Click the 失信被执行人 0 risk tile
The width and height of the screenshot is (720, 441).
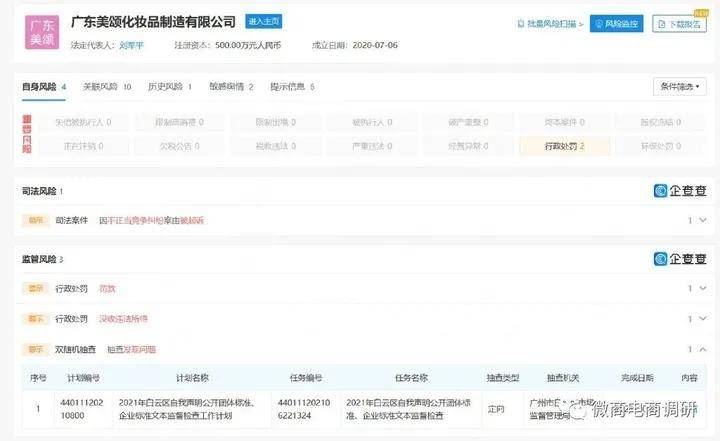(x=83, y=122)
